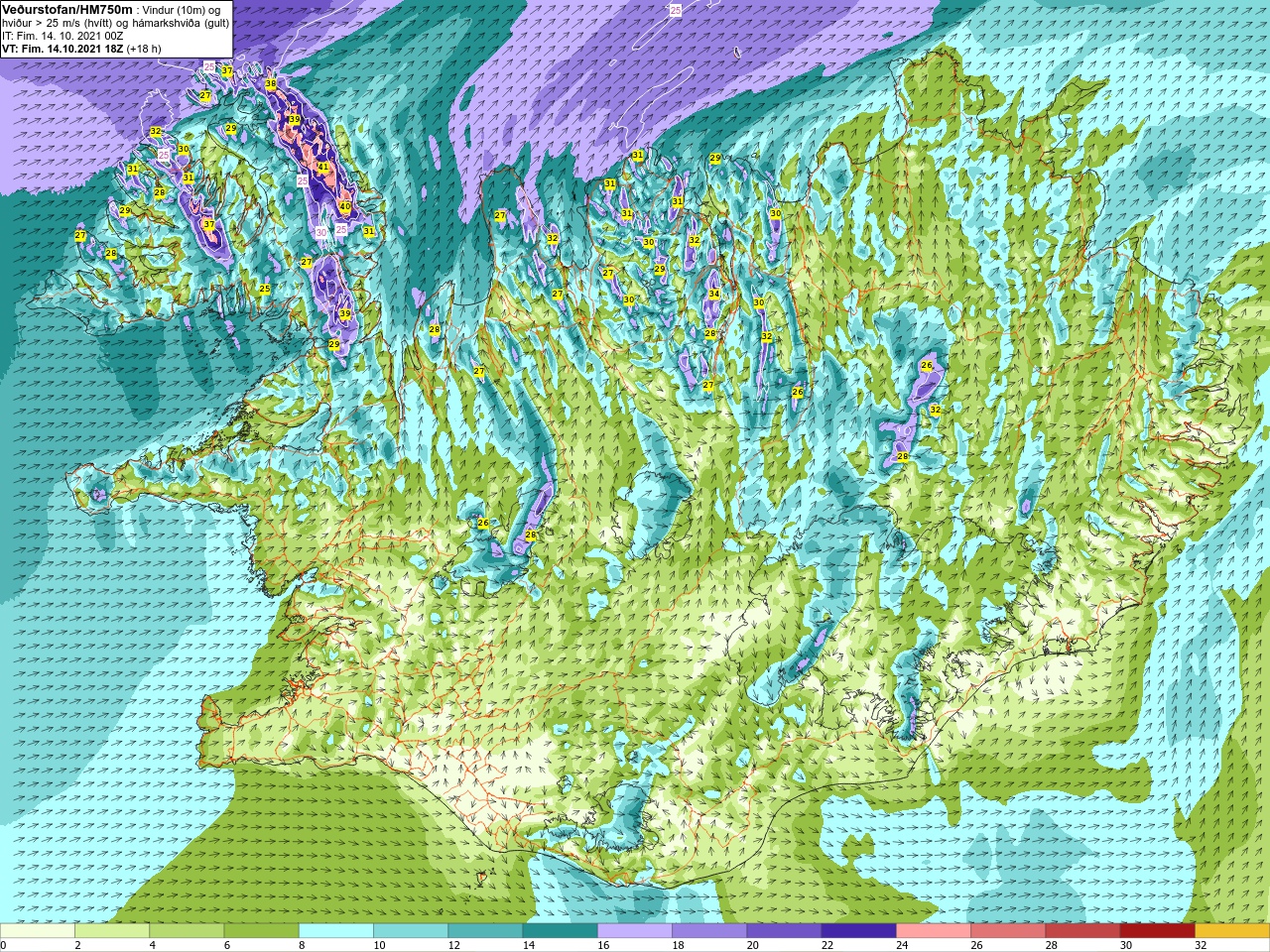This screenshot has width=1270, height=952.
Task: Click the olive green 6–8 m/s legend swatch
Action: pos(262,931)
